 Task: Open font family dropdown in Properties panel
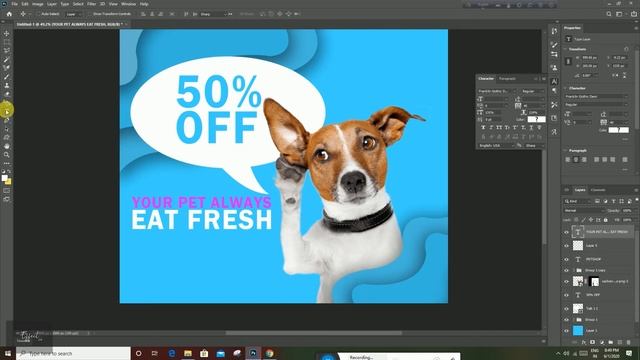pos(596,96)
